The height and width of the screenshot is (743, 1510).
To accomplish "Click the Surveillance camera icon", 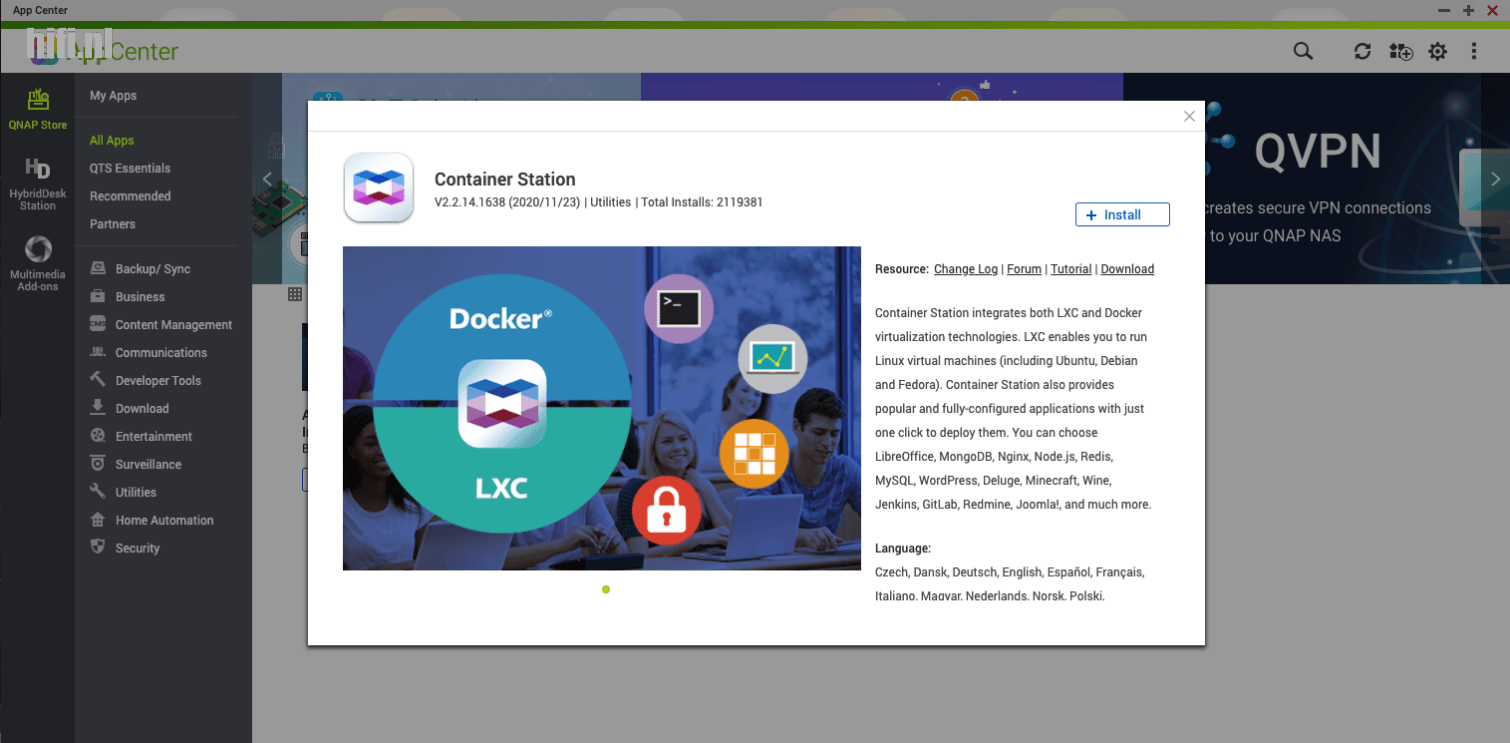I will point(98,463).
